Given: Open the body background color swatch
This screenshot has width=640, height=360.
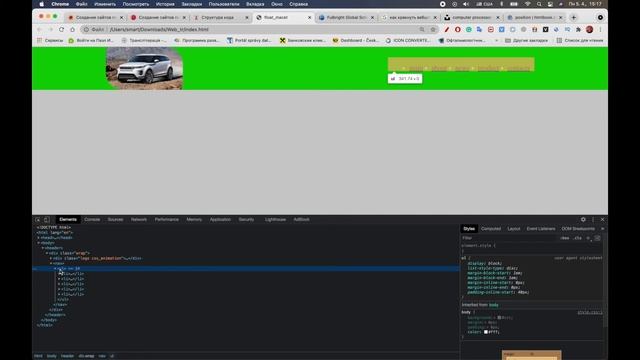Looking at the screenshot, I should 499,318.
